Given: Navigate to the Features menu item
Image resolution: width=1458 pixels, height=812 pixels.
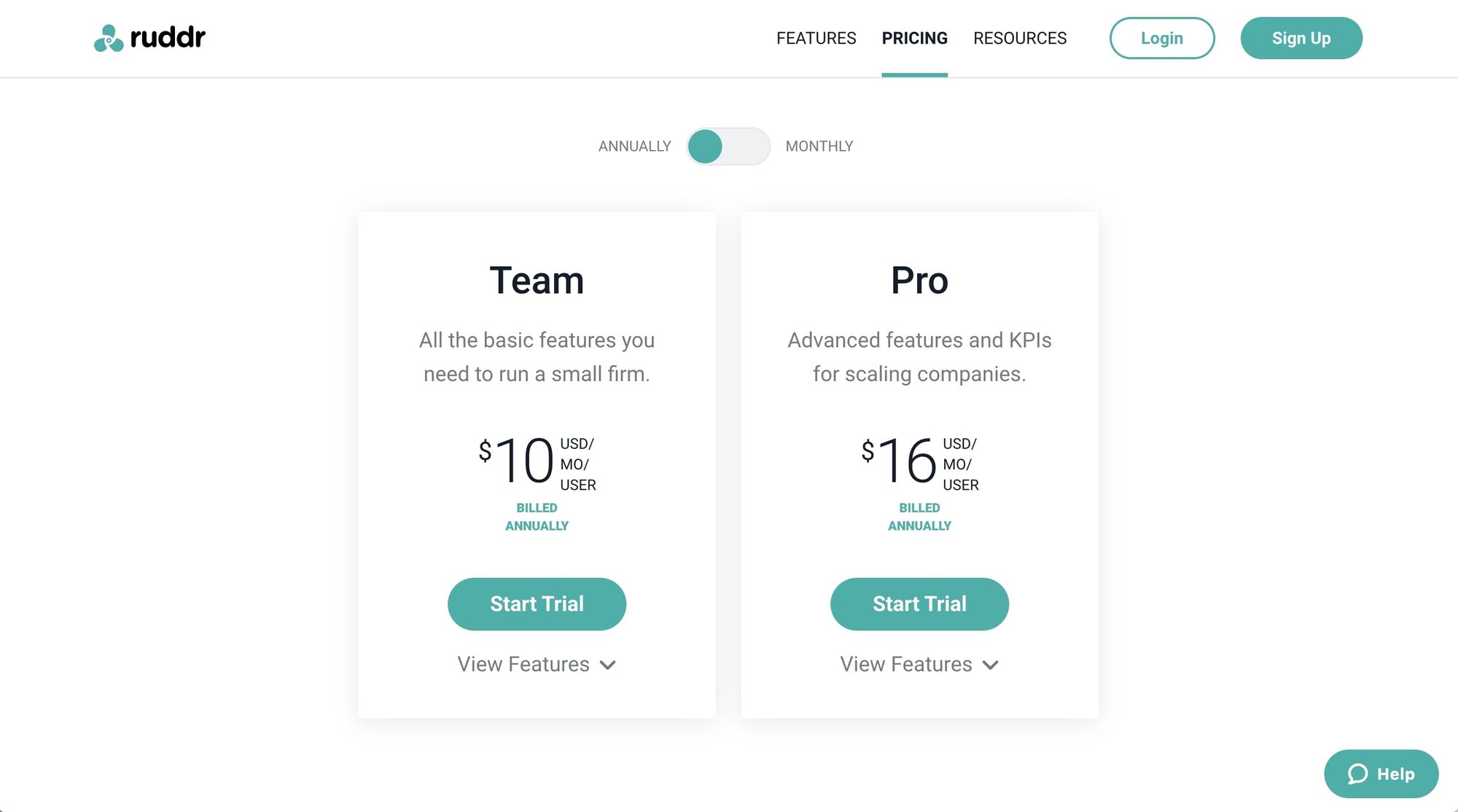Looking at the screenshot, I should click(816, 38).
